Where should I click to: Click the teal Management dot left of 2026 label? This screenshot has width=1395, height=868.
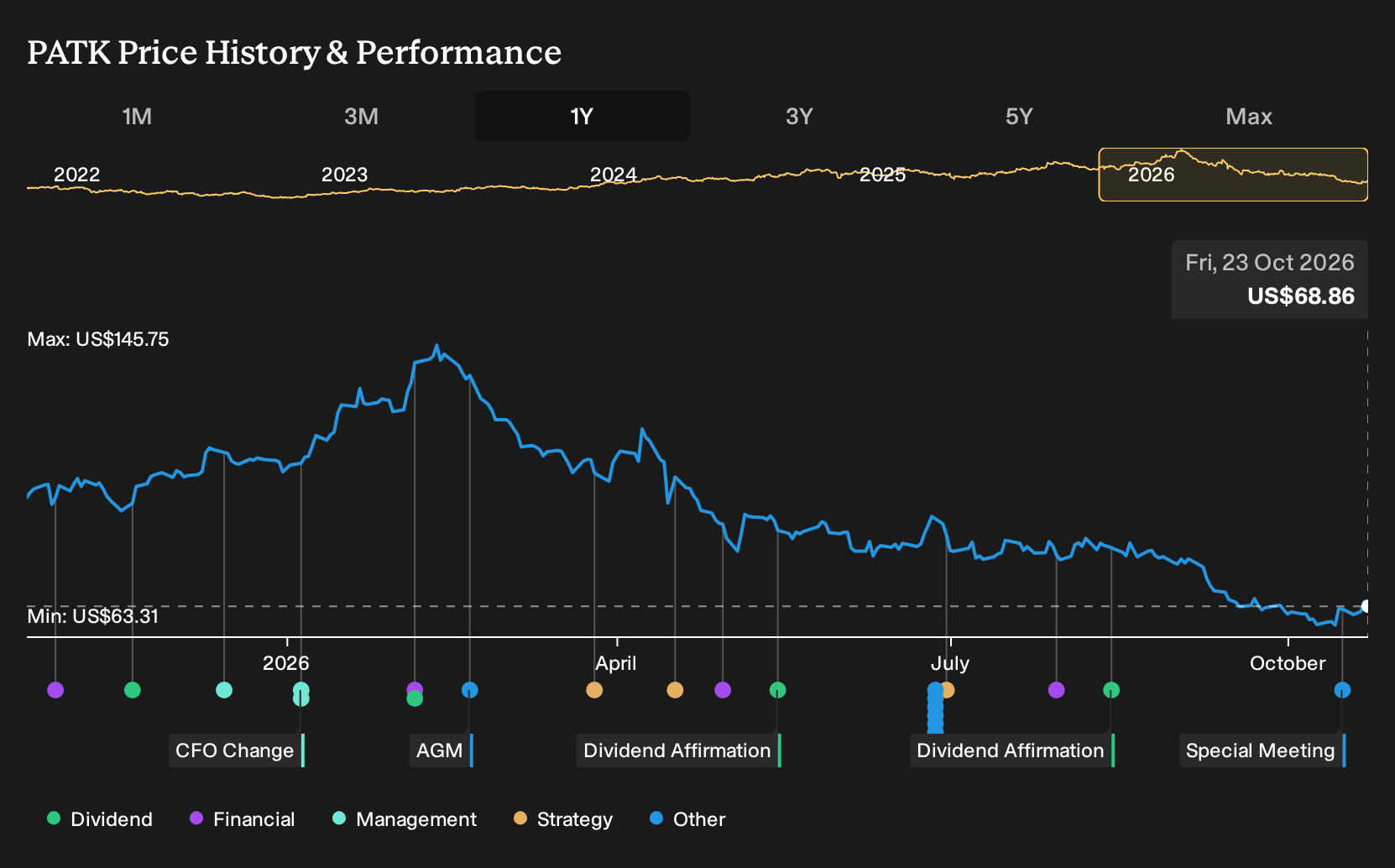click(x=224, y=690)
